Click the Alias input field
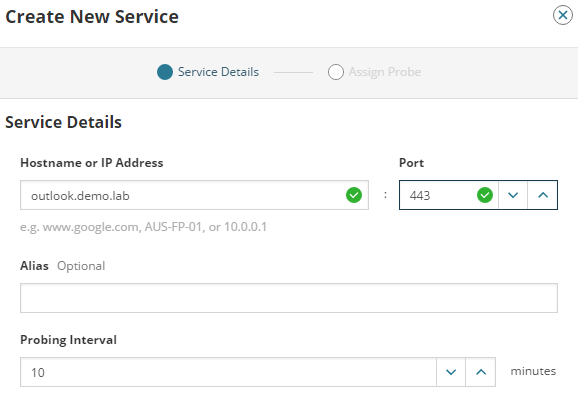Viewport: 578px width, 394px height. (289, 298)
